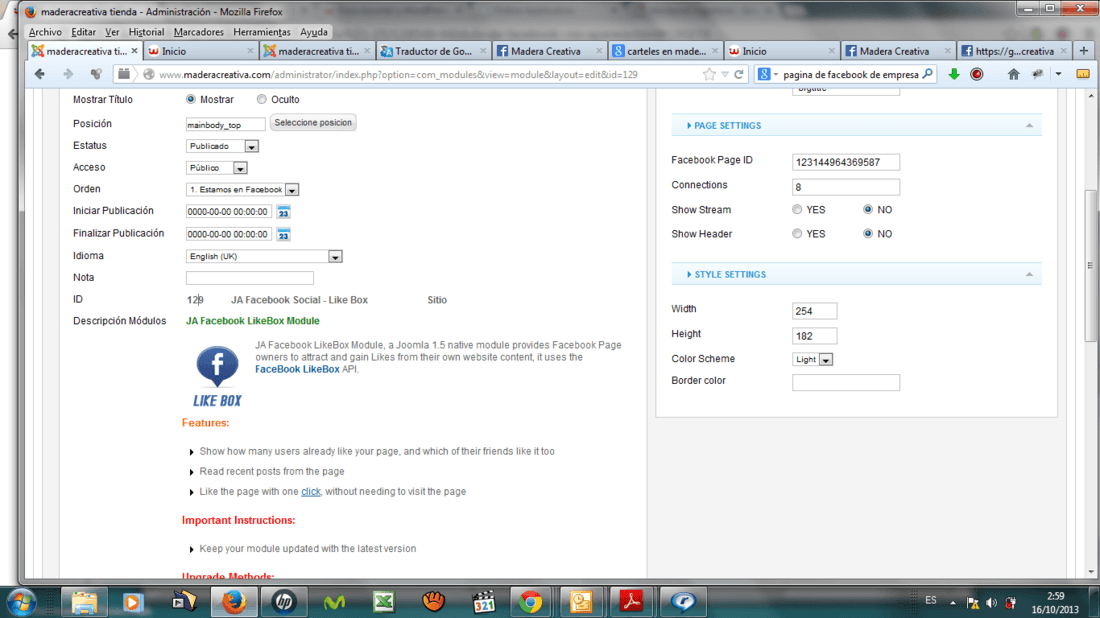Follow the FaceBook LikeBox link
The image size is (1100, 618).
tap(297, 369)
